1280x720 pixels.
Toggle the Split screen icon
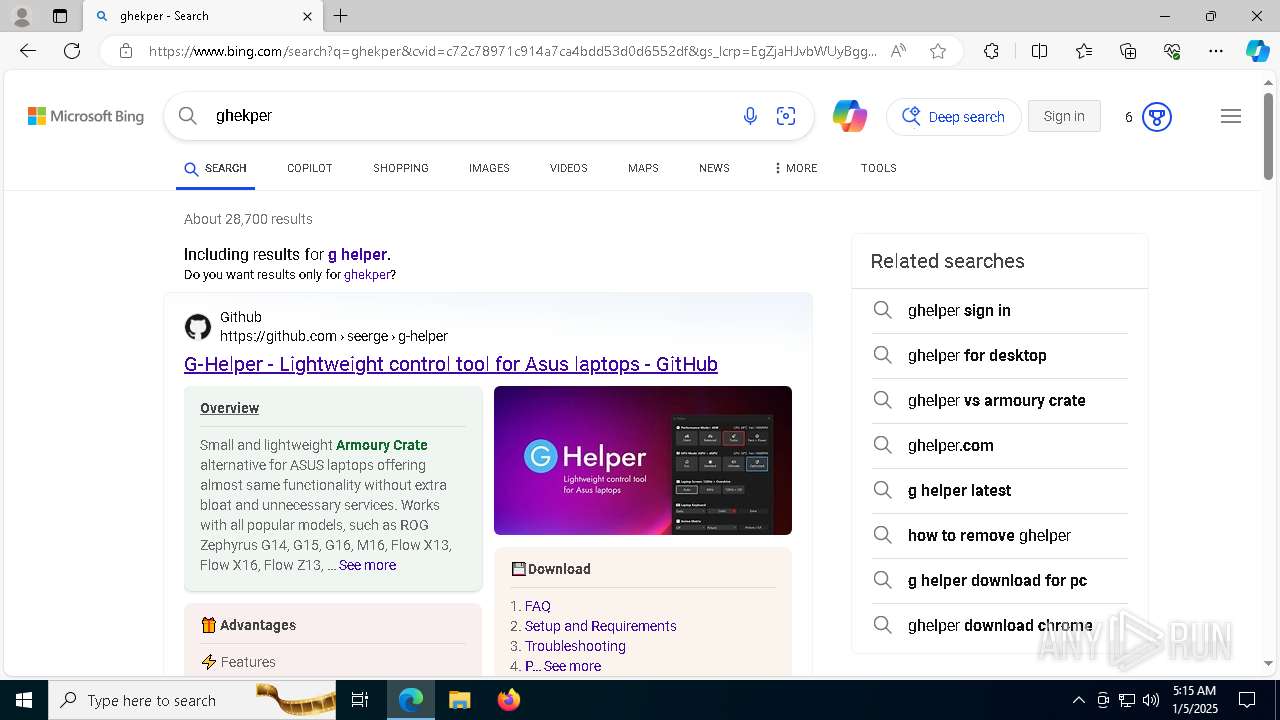pyautogui.click(x=1039, y=51)
